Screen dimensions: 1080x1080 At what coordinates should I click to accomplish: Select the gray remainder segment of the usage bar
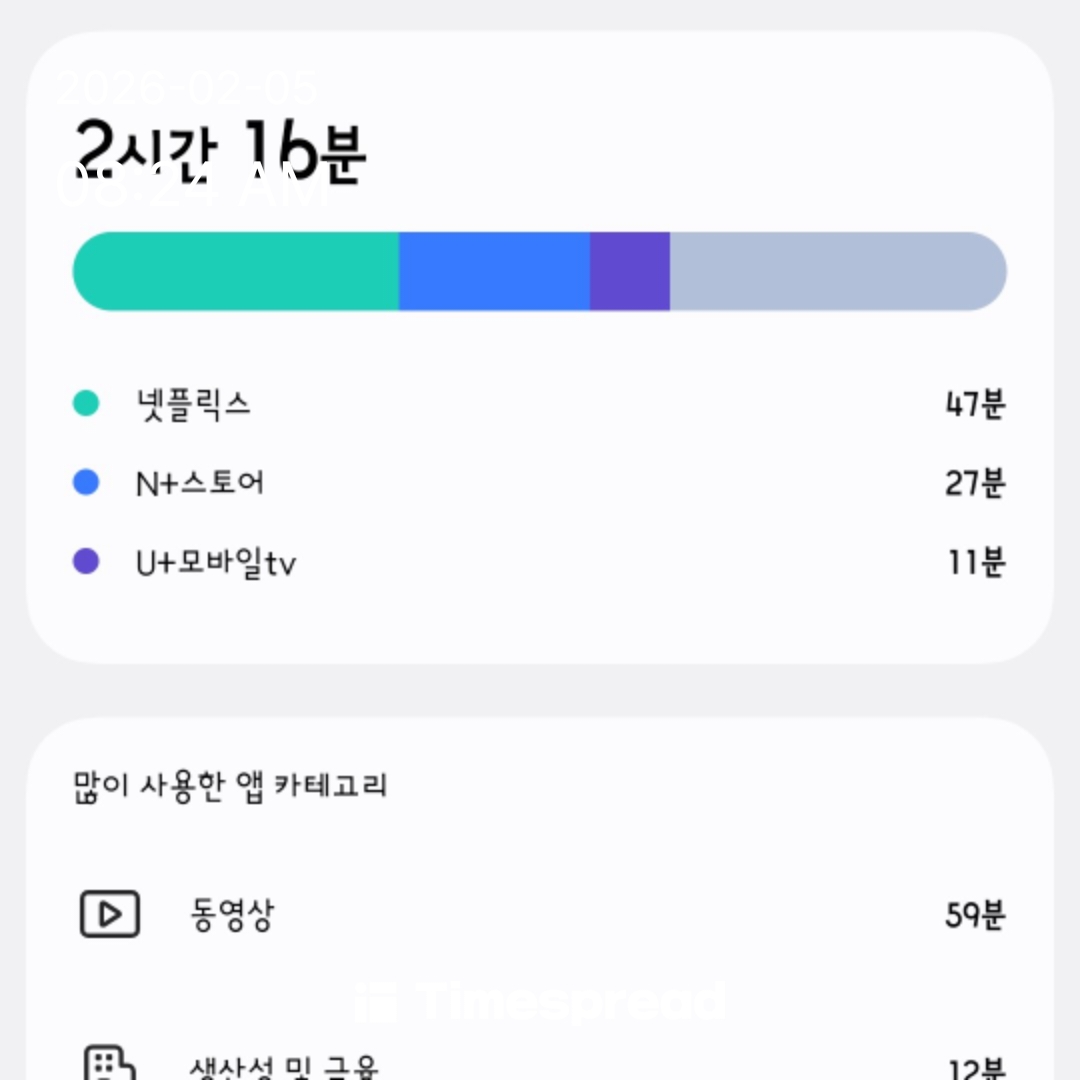[837, 272]
